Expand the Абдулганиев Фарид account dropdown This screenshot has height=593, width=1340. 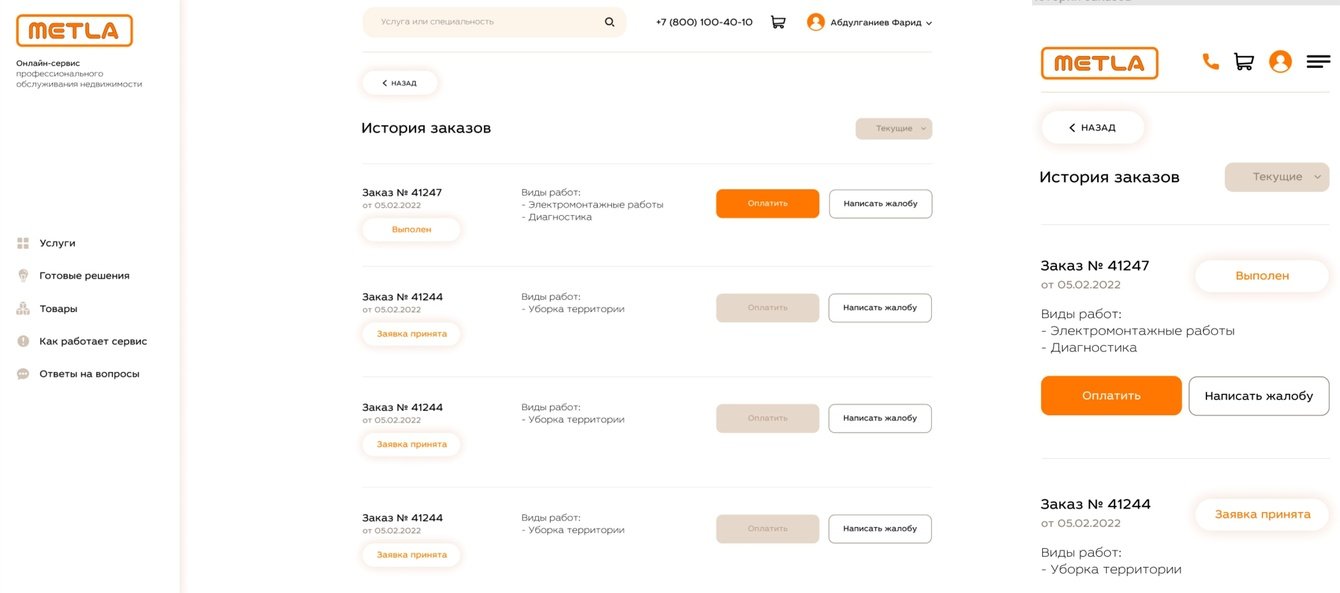[929, 23]
